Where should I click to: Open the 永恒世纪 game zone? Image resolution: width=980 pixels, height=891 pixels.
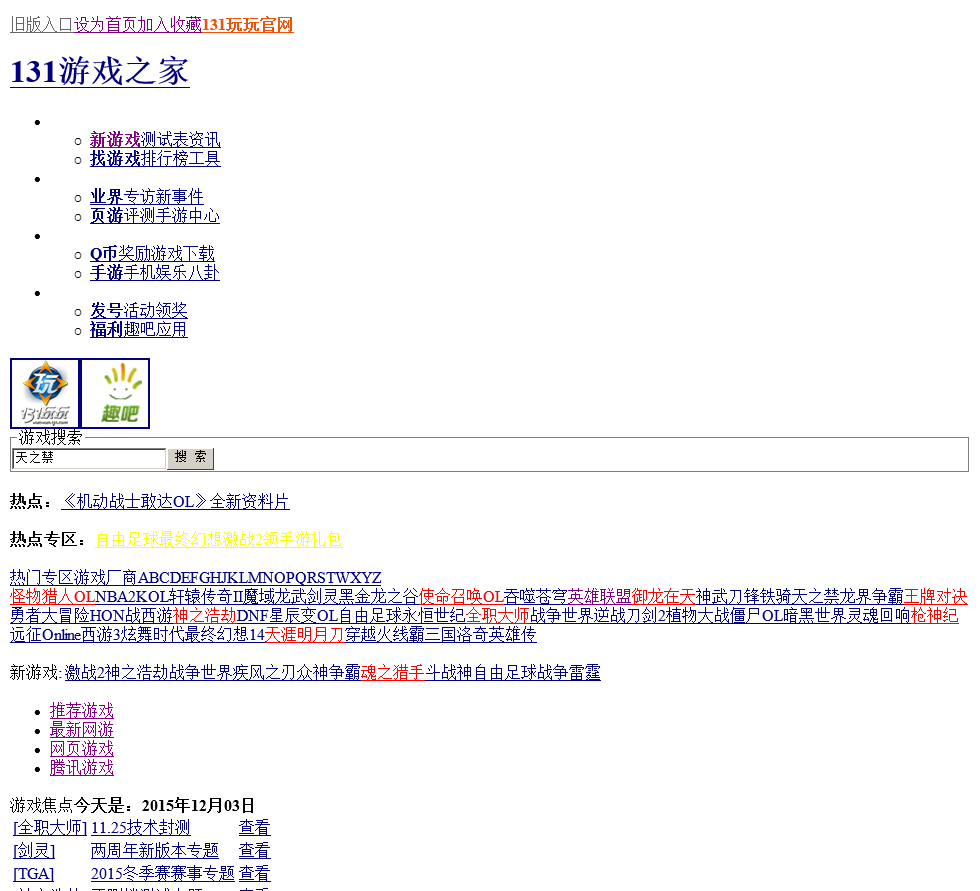(x=433, y=615)
